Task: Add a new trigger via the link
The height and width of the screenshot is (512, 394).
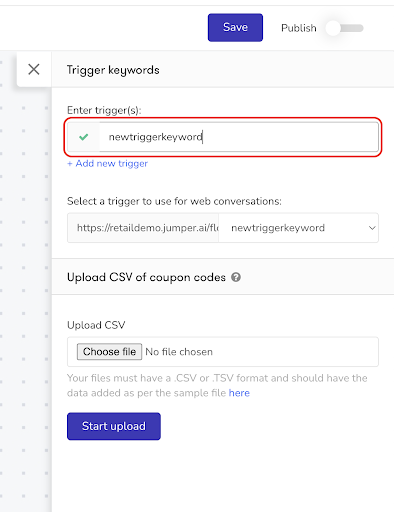Action: click(x=107, y=163)
